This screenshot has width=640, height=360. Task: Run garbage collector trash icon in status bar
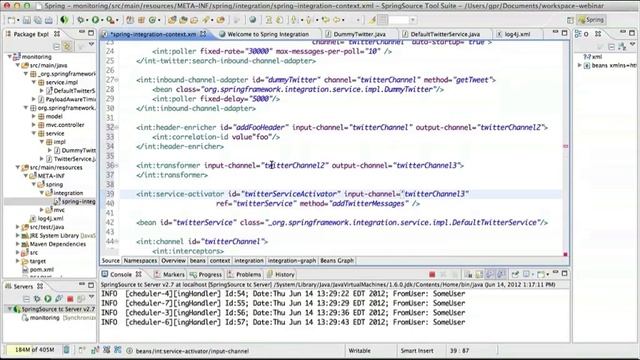click(x=67, y=350)
